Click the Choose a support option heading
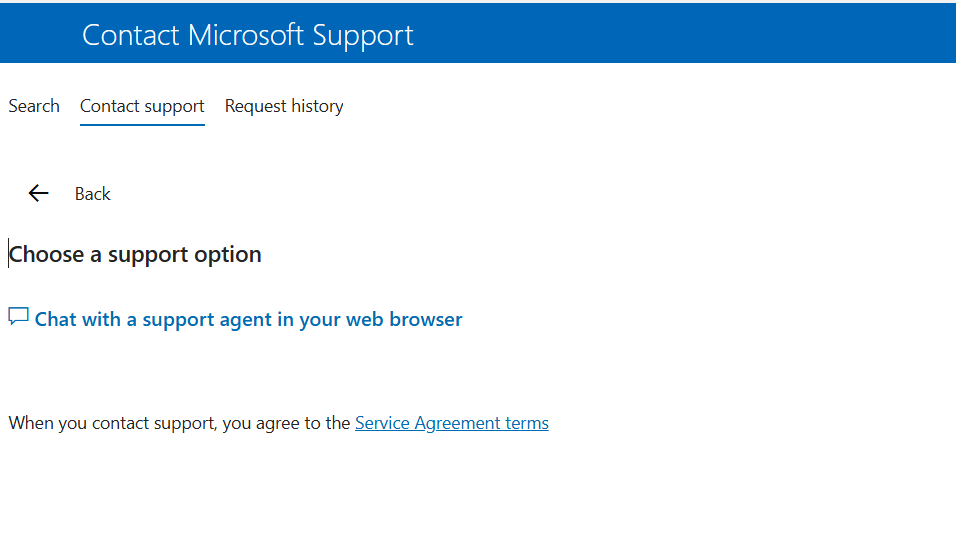This screenshot has width=956, height=548. tap(135, 254)
